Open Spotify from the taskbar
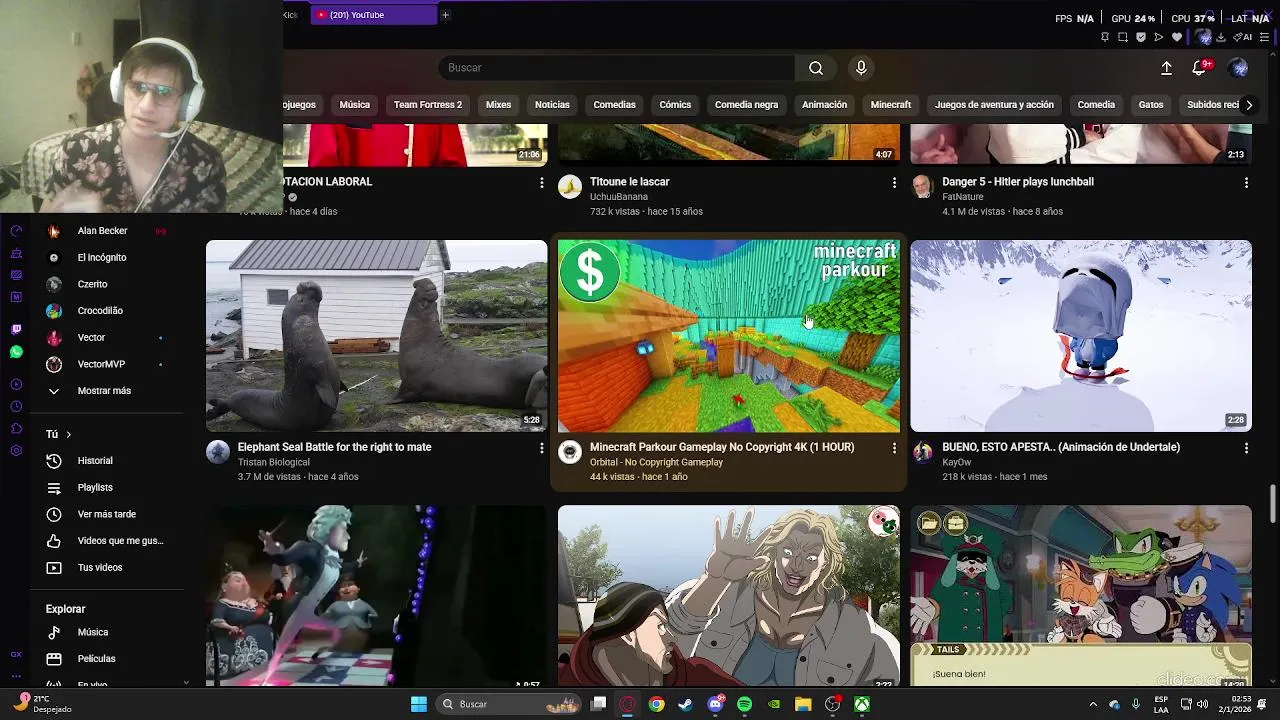 coord(744,704)
